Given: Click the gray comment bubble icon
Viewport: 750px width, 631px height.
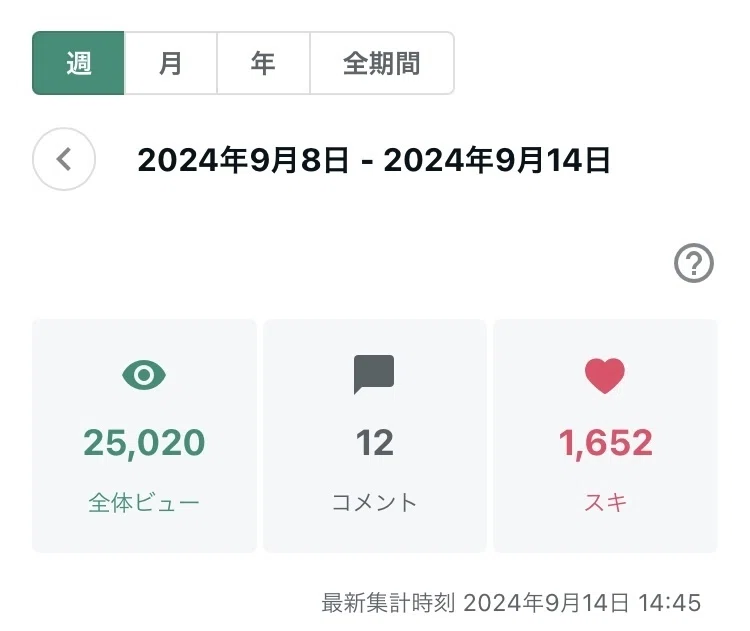Looking at the screenshot, I should [374, 375].
